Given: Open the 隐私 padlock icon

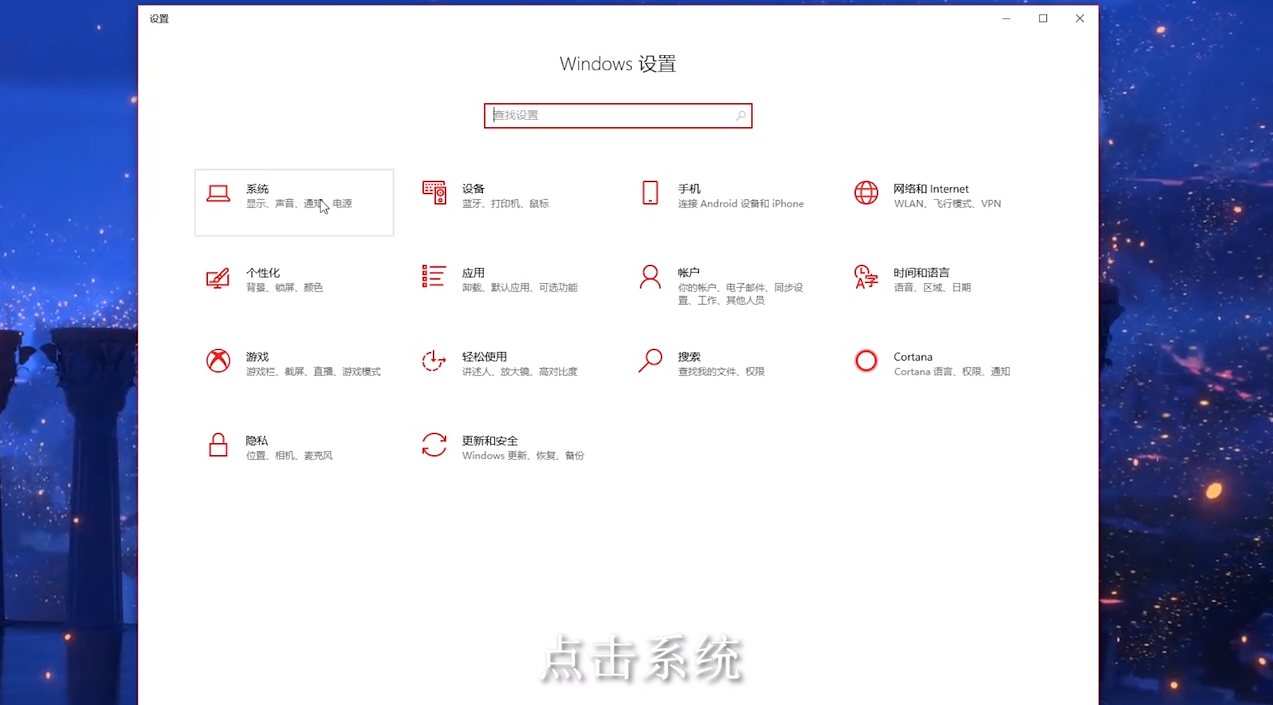Looking at the screenshot, I should click(218, 445).
